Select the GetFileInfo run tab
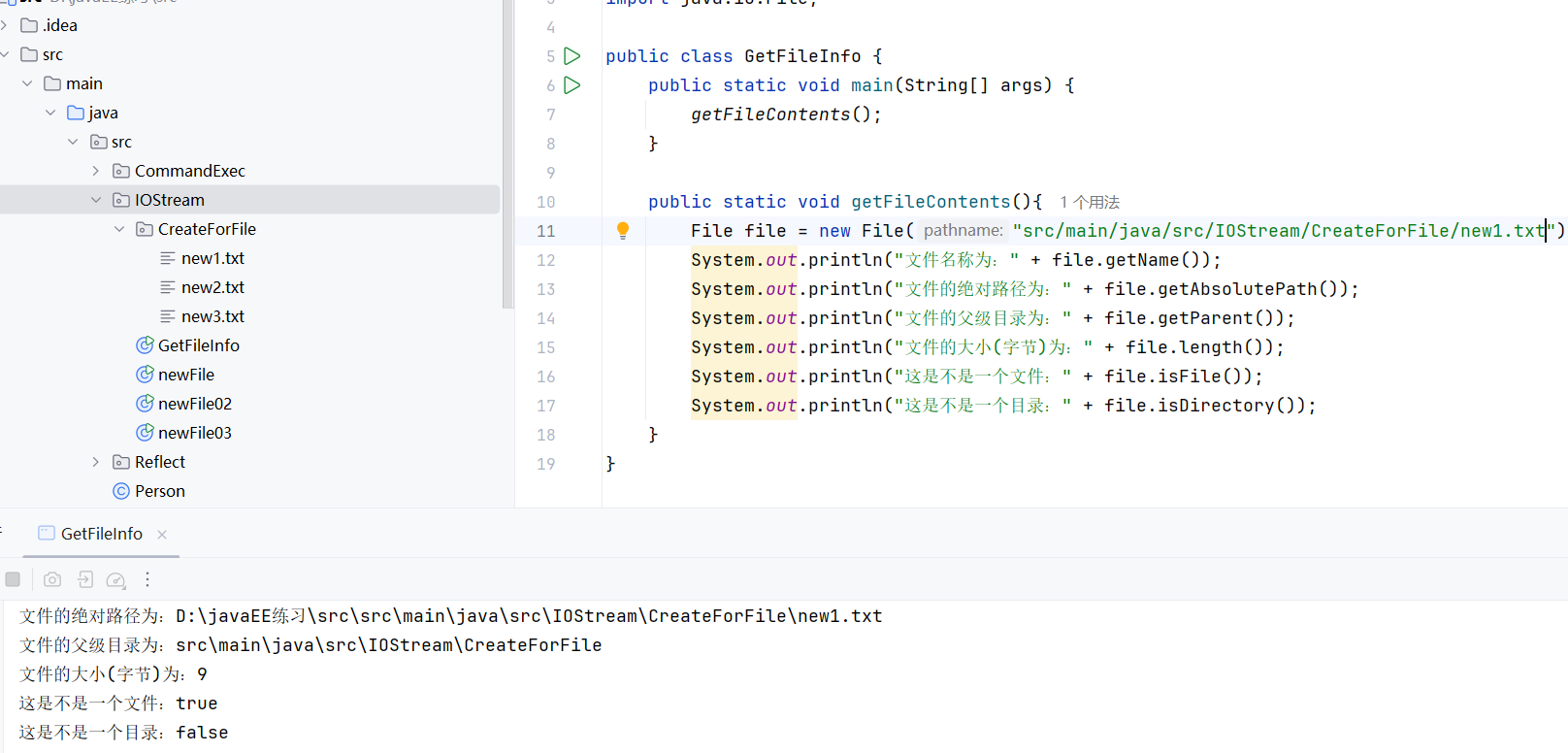1568x753 pixels. tap(101, 534)
